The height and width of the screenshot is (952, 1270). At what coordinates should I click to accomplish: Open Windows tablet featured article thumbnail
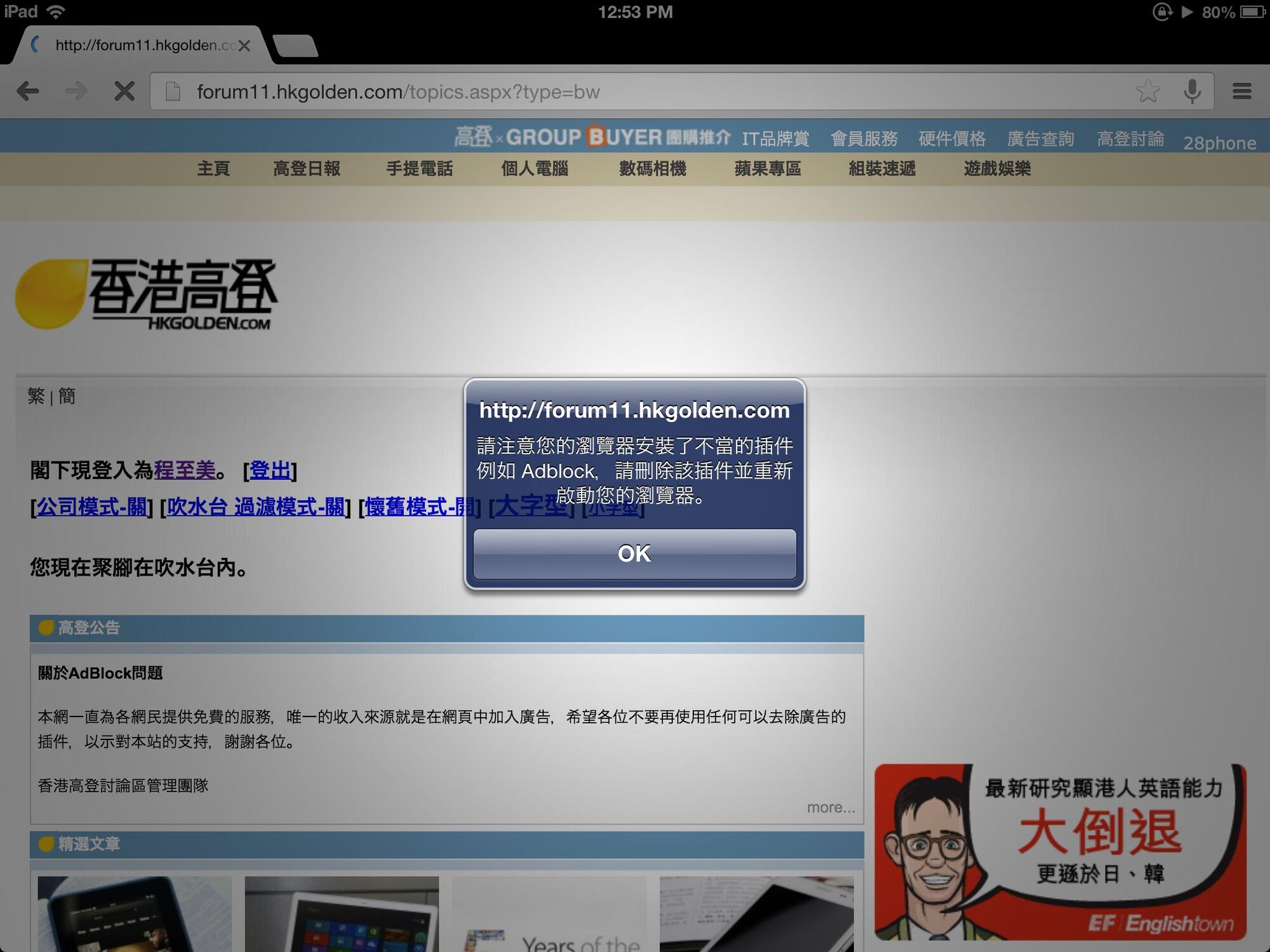[x=342, y=914]
